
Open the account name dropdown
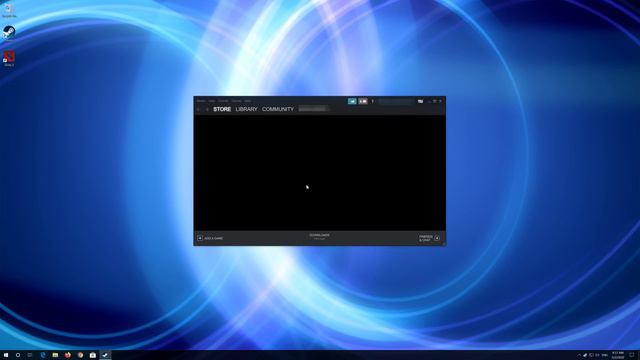coord(396,101)
